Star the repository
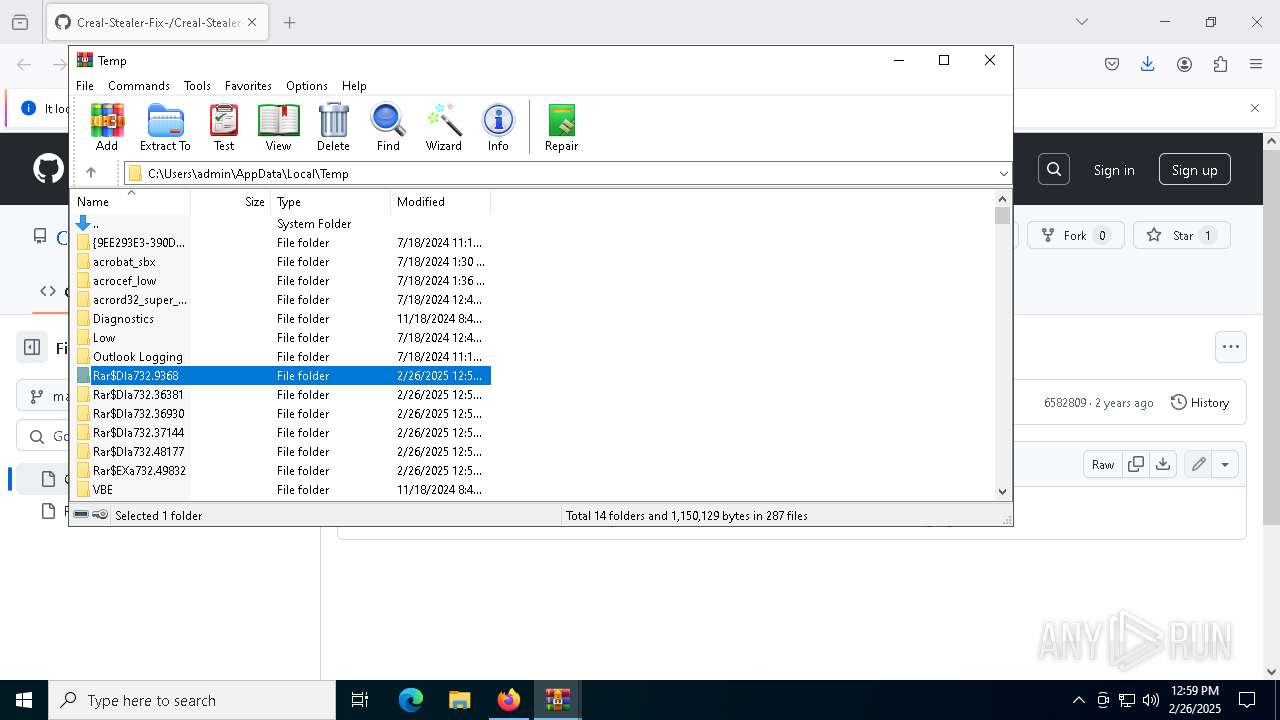The width and height of the screenshot is (1280, 720). coord(1182,236)
